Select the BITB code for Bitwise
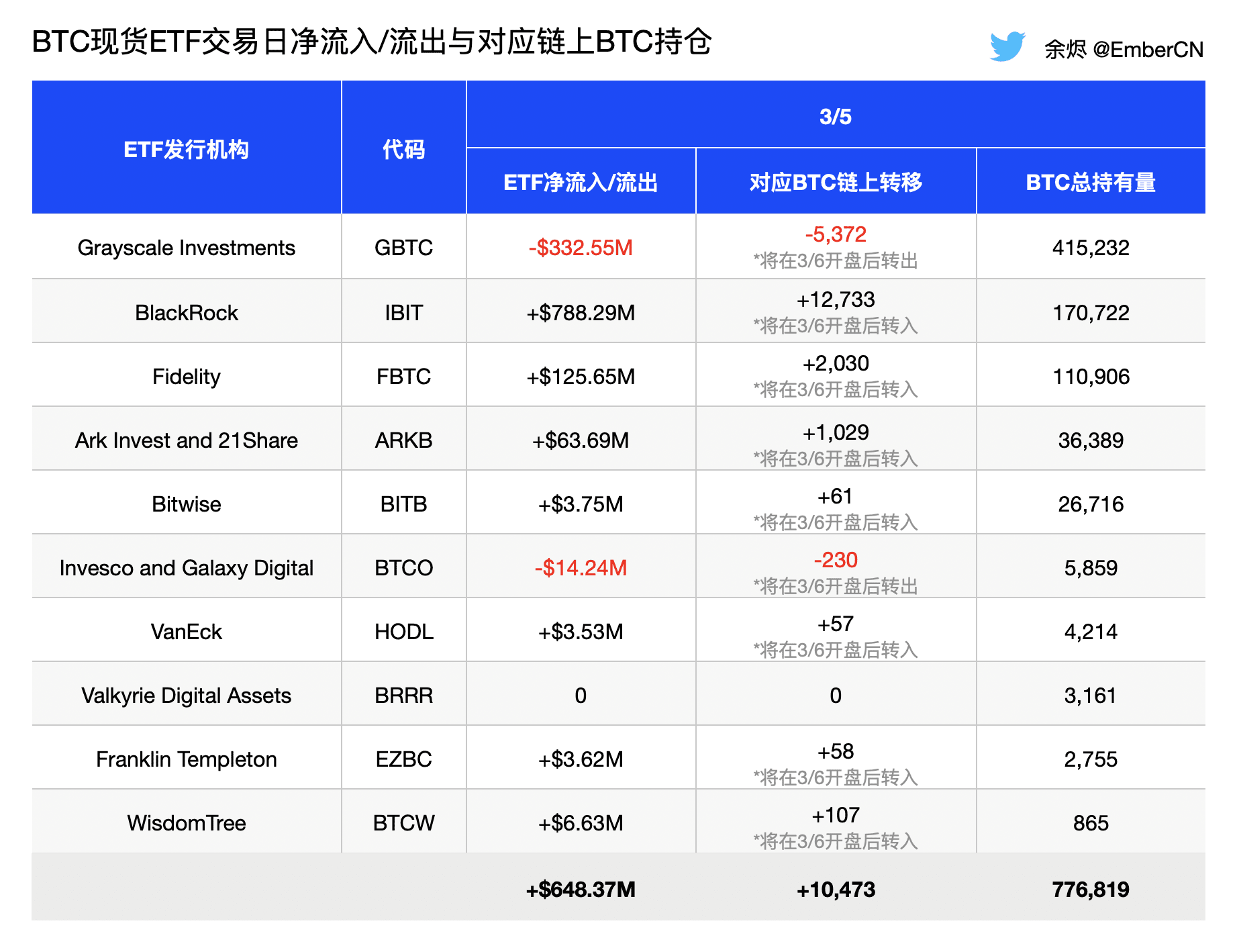Image resolution: width=1239 pixels, height=952 pixels. point(403,504)
